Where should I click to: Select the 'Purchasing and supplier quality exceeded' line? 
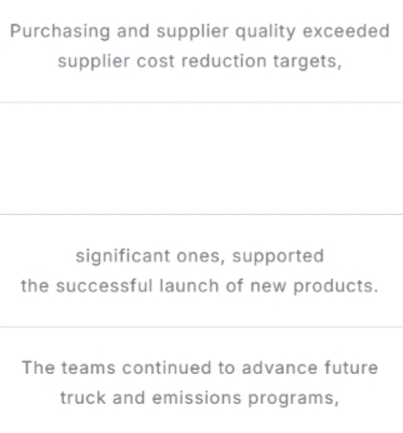[x=200, y=32]
